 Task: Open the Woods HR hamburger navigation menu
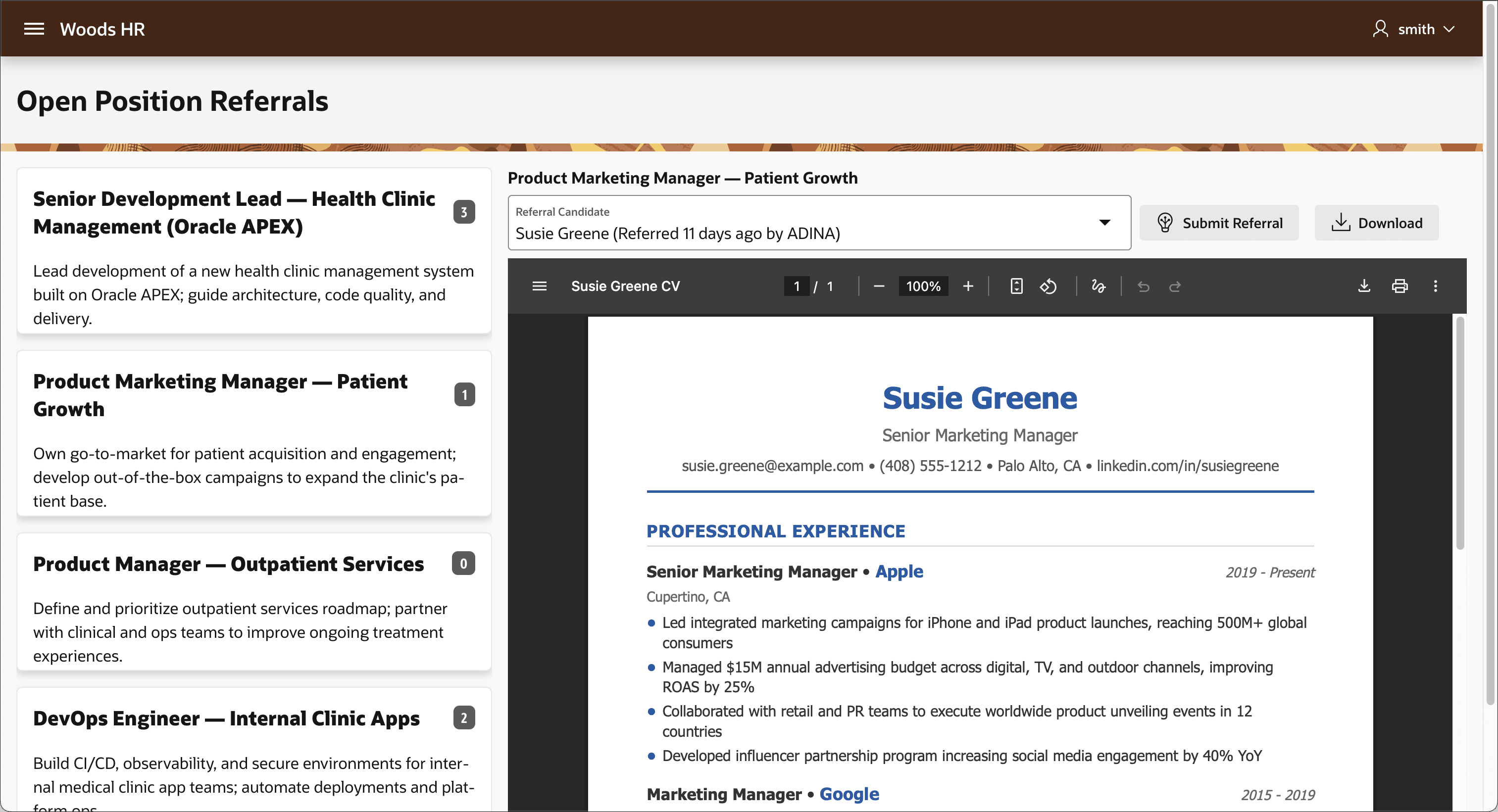point(34,29)
